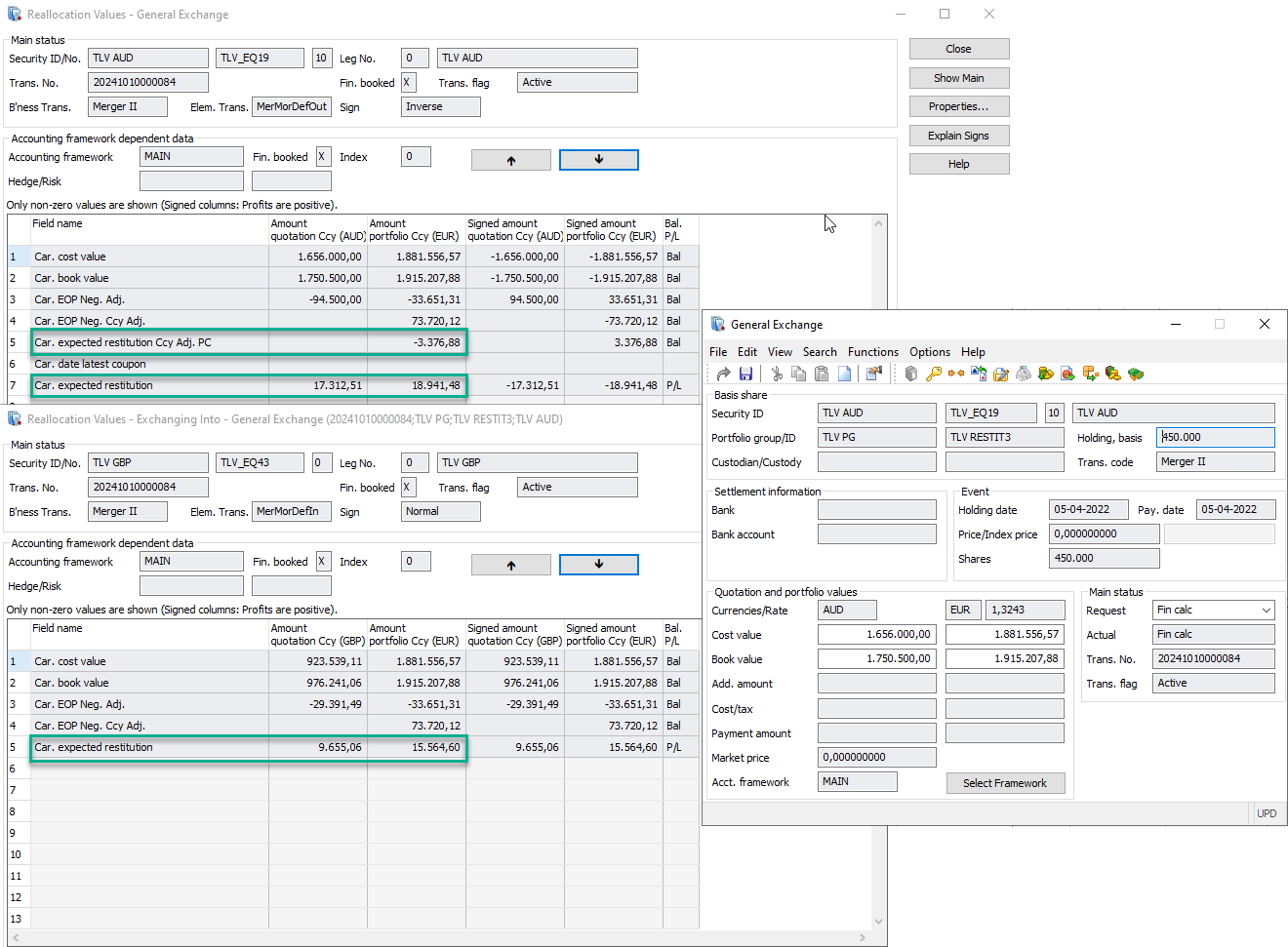Click the Bank account field
Screen dimensions: 1288x947
[x=877, y=533]
